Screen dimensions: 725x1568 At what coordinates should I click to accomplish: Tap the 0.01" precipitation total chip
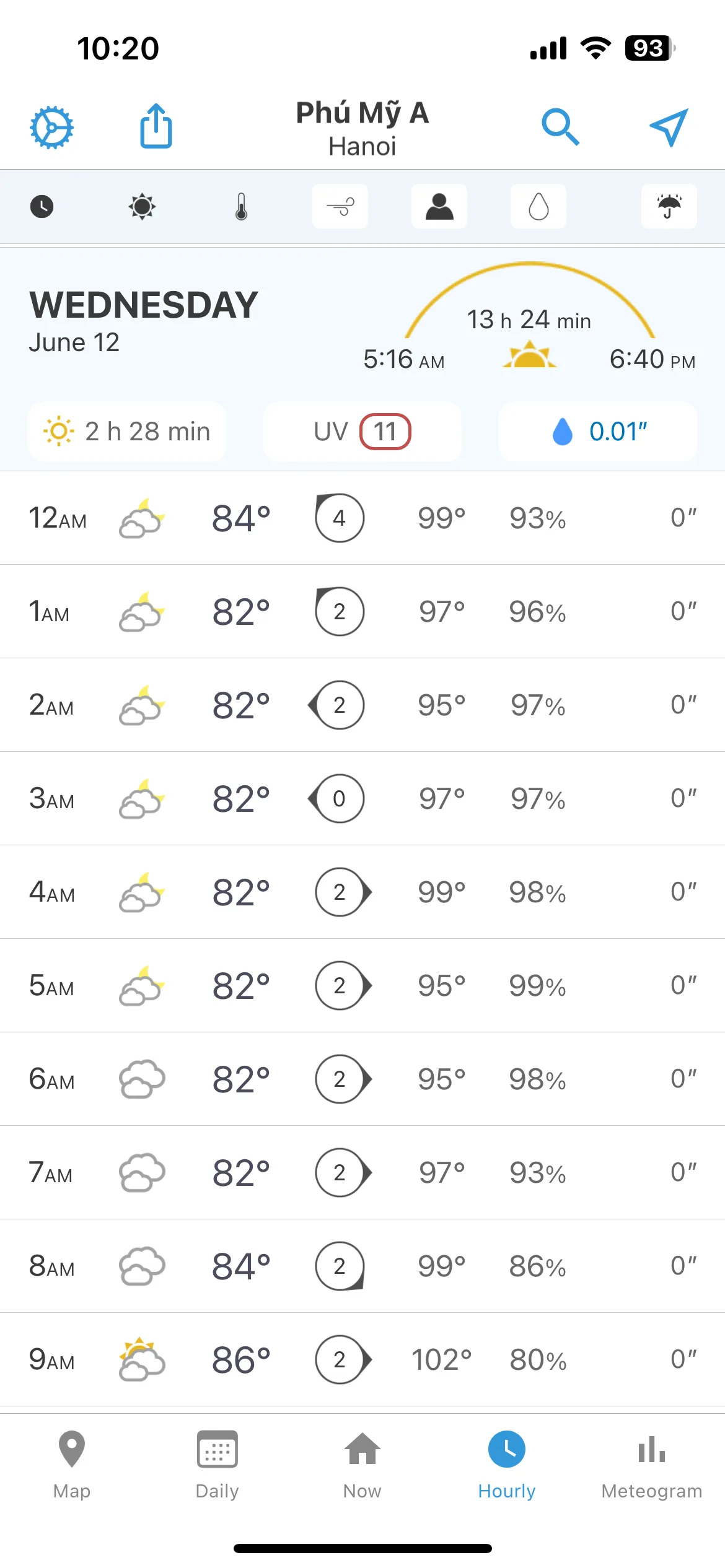click(x=598, y=432)
